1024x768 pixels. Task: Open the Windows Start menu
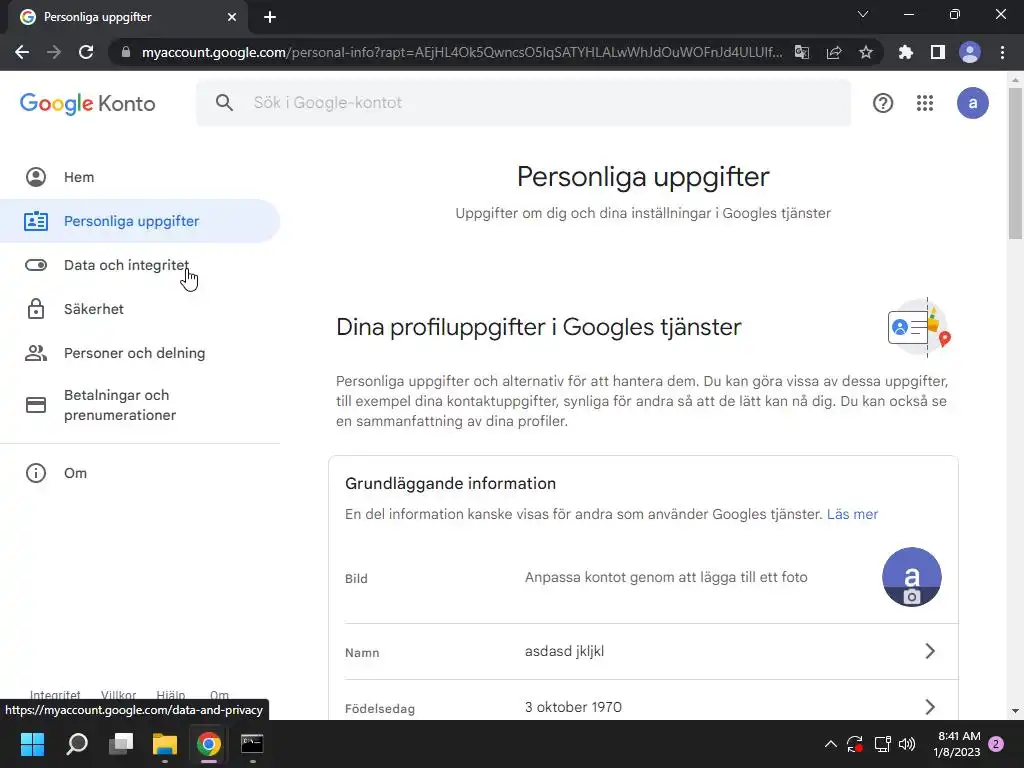pos(32,744)
